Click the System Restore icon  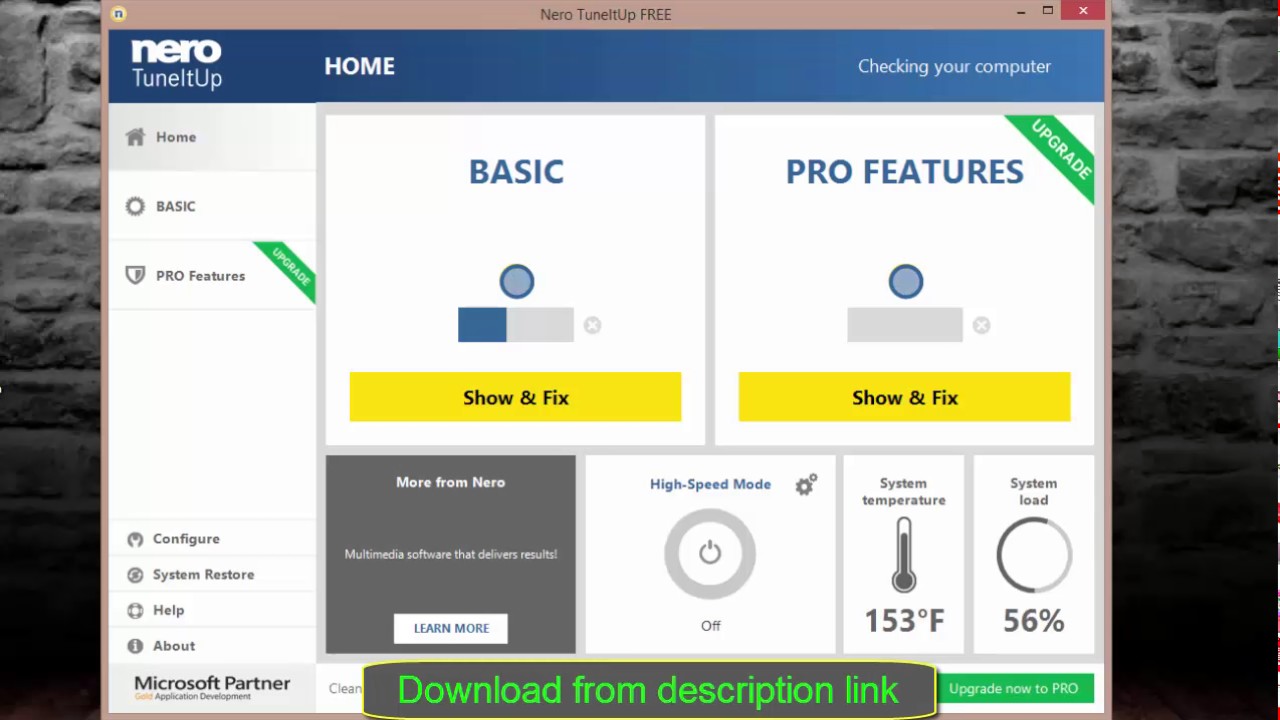[x=135, y=575]
